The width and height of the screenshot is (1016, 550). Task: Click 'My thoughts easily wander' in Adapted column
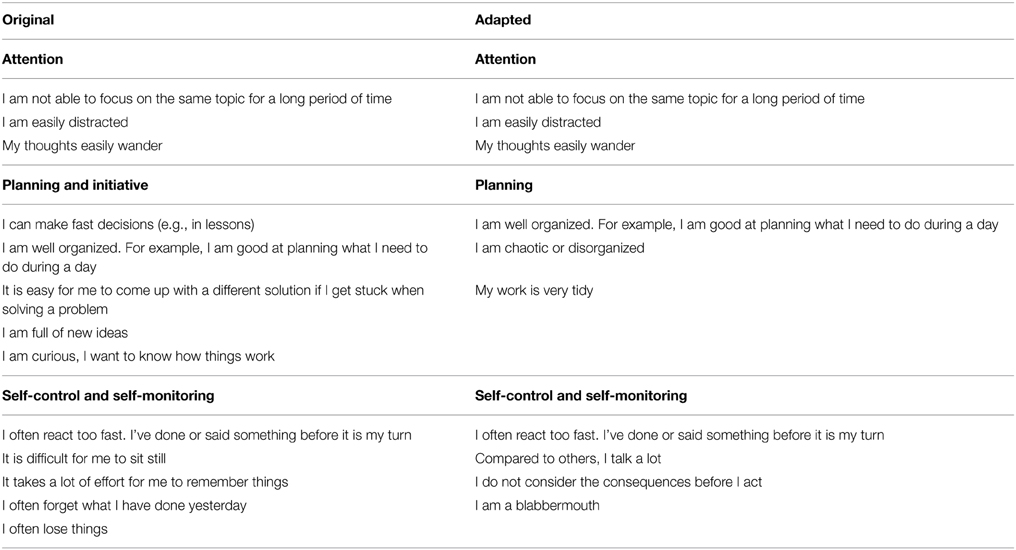click(555, 146)
